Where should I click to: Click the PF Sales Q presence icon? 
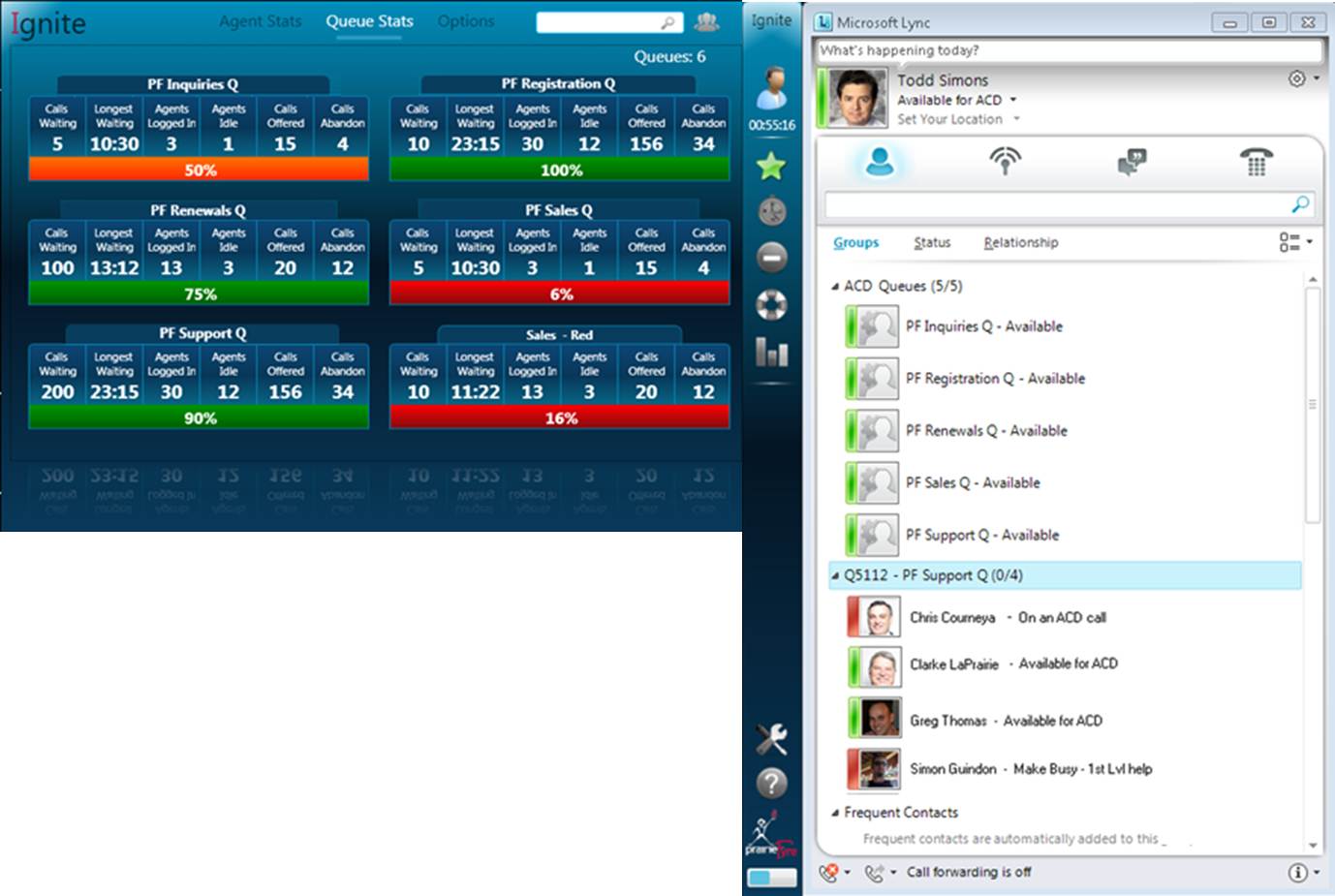coord(873,482)
